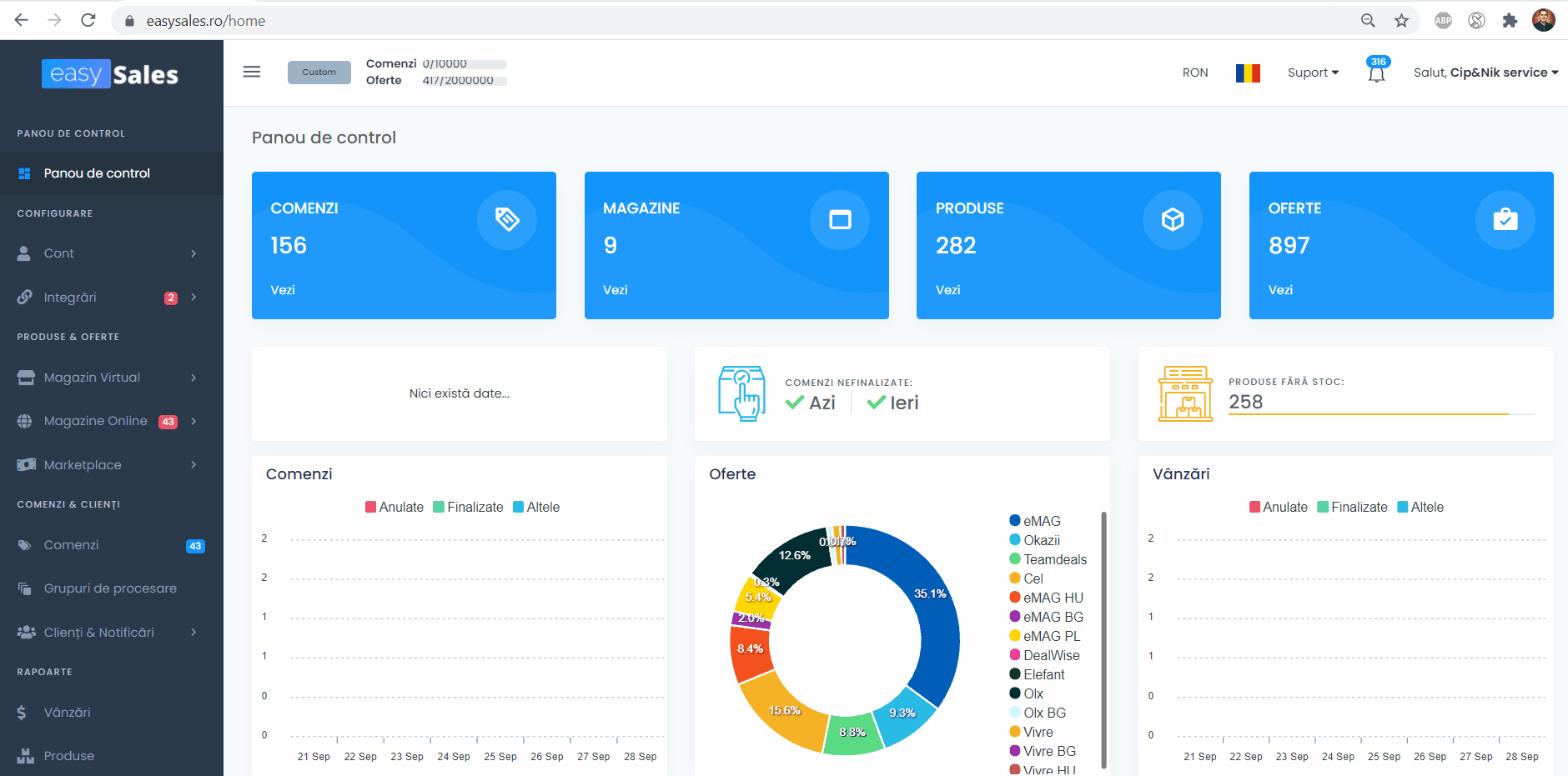The image size is (1568, 776).
Task: Open the notifications bell icon
Action: pyautogui.click(x=1376, y=73)
